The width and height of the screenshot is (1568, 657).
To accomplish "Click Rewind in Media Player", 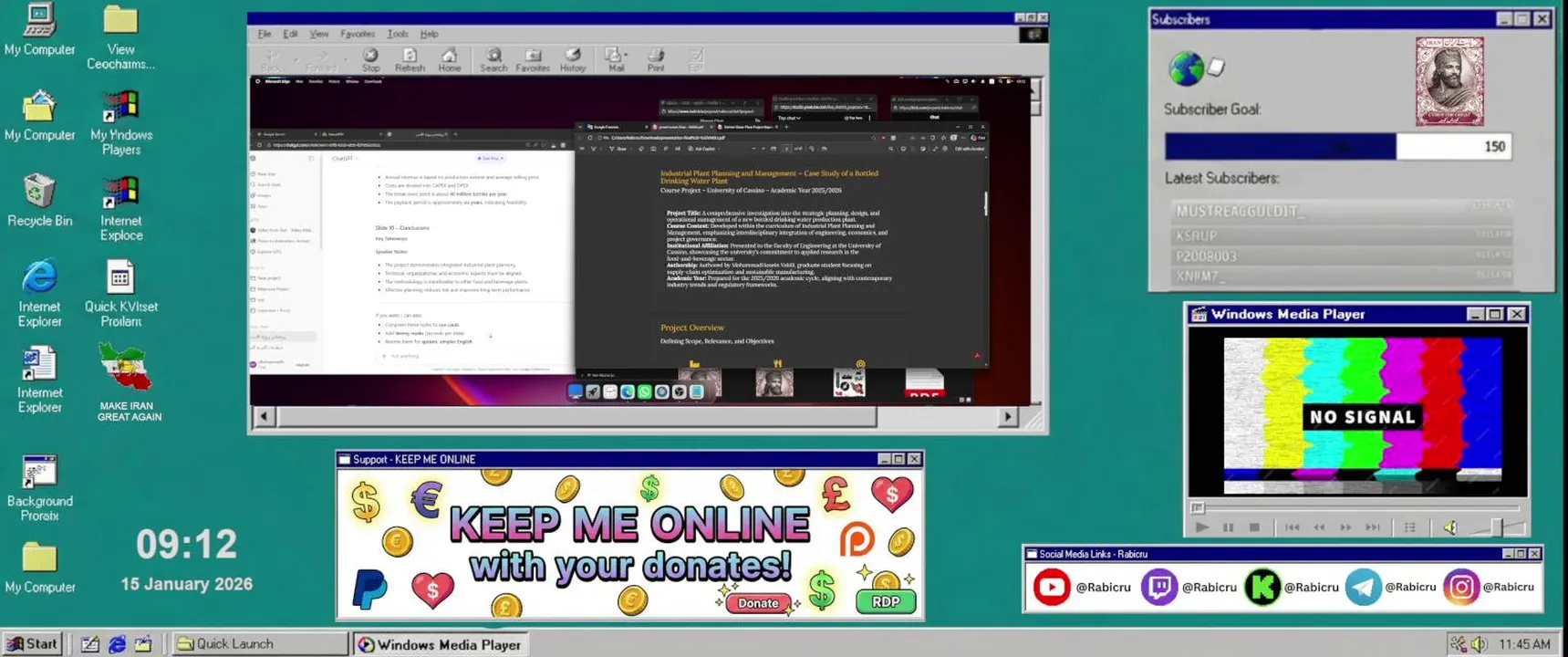I will coord(1319,527).
